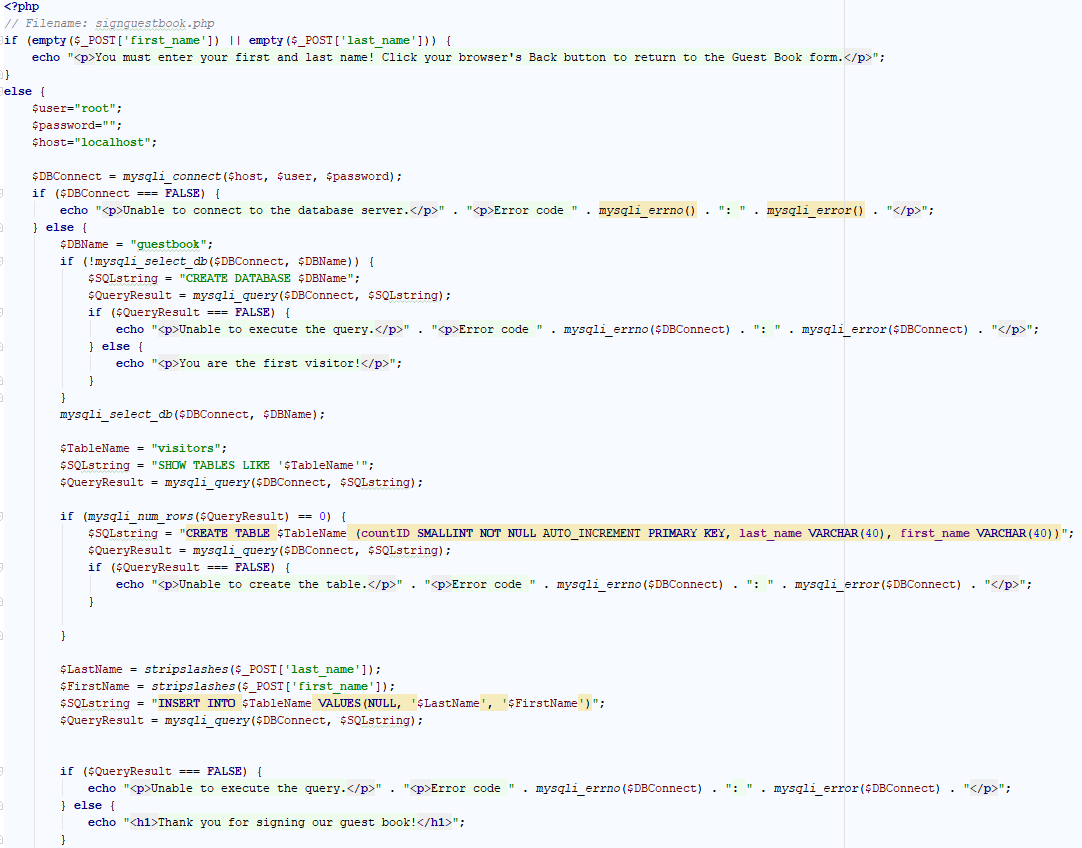This screenshot has width=1082, height=848.
Task: Click the 'Filename: signguestbook.php' comment
Action: [x=119, y=23]
